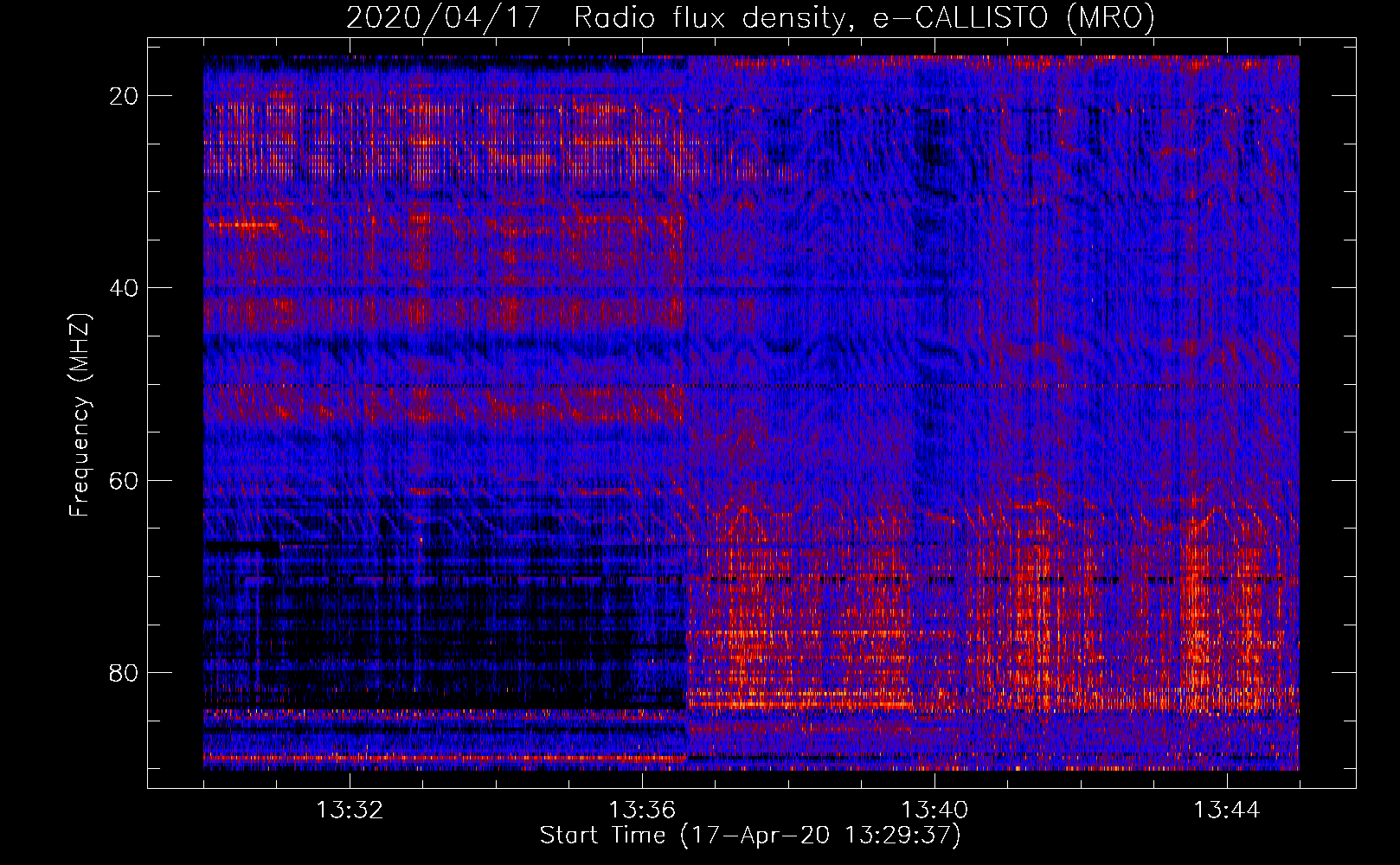Click the x-axis time label '13:44'
Viewport: 1400px width, 865px height.
point(1227,811)
